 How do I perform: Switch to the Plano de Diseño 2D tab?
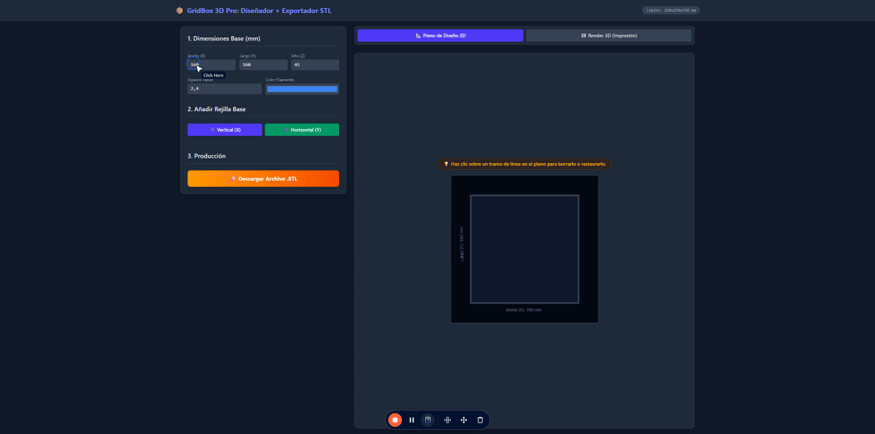point(440,35)
